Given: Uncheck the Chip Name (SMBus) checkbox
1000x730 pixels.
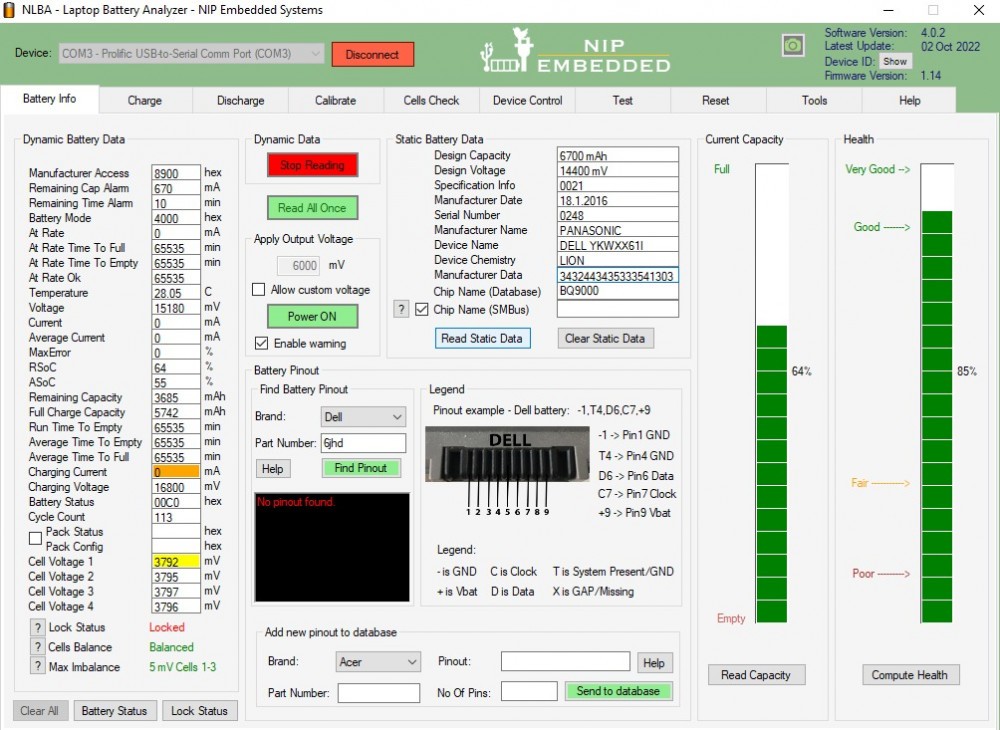Looking at the screenshot, I should pyautogui.click(x=421, y=310).
